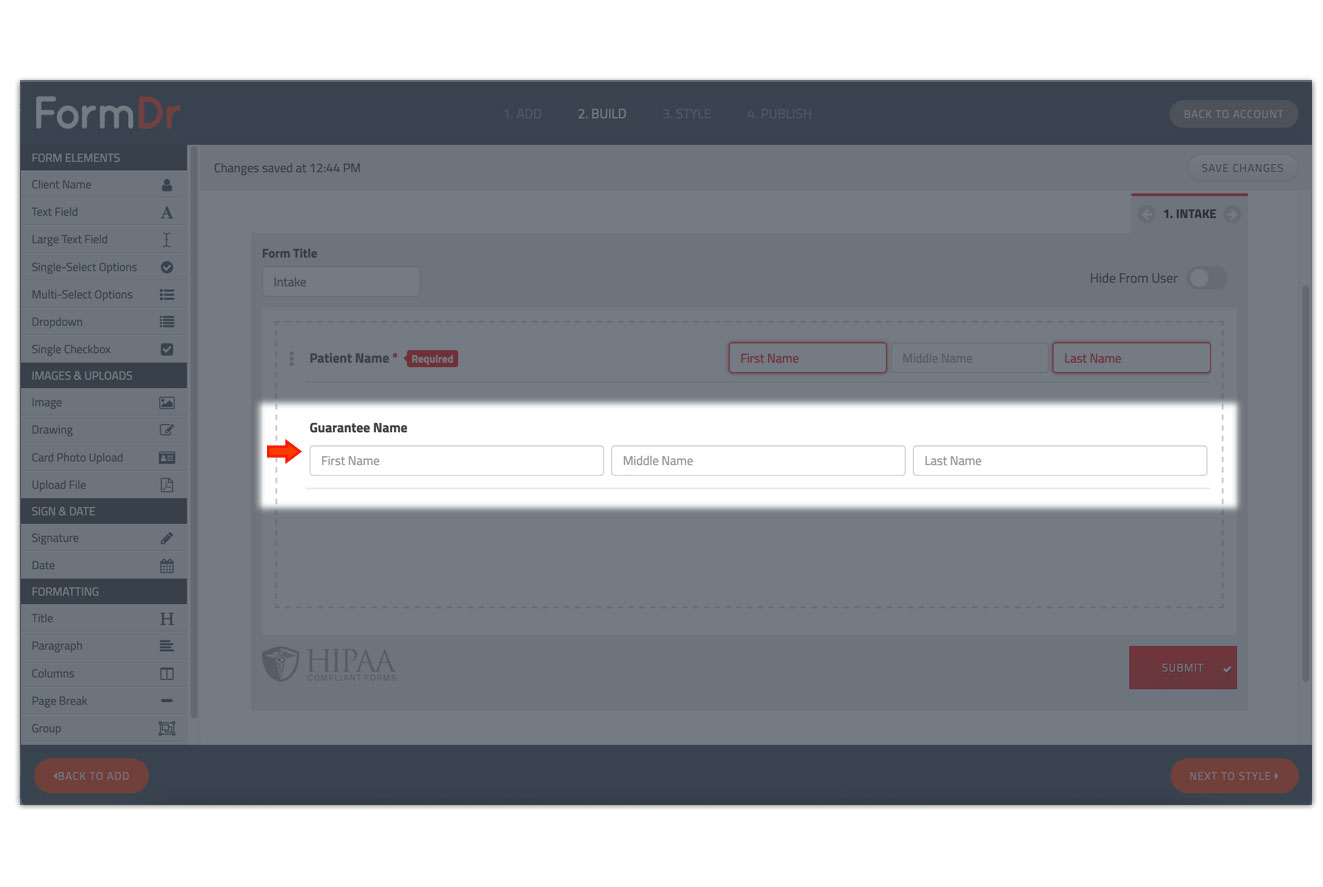The image size is (1323, 887).
Task: Click the Client Name person icon
Action: pos(167,185)
